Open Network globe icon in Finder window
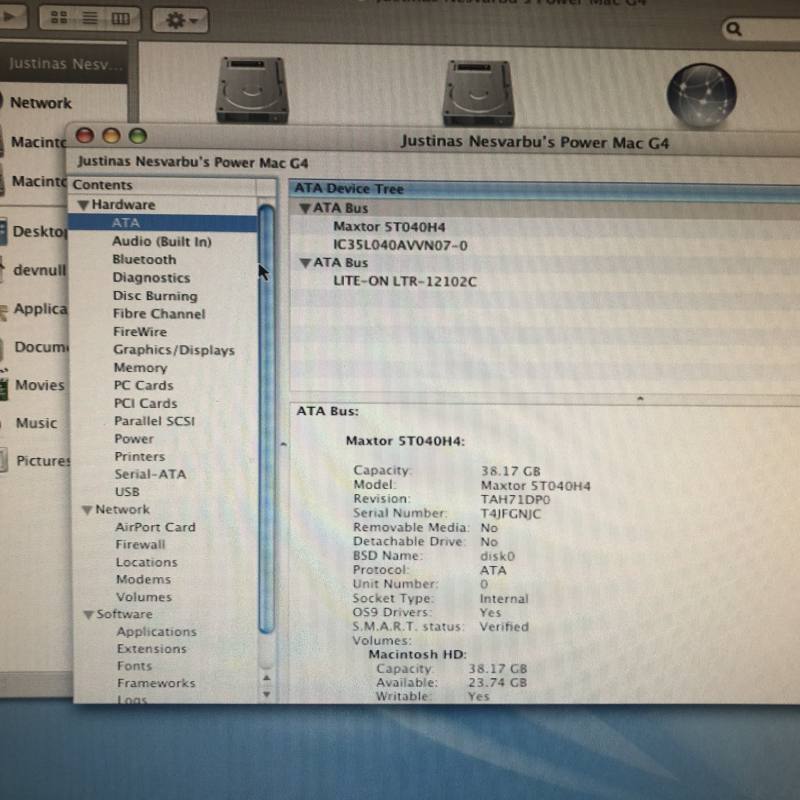 [702, 95]
